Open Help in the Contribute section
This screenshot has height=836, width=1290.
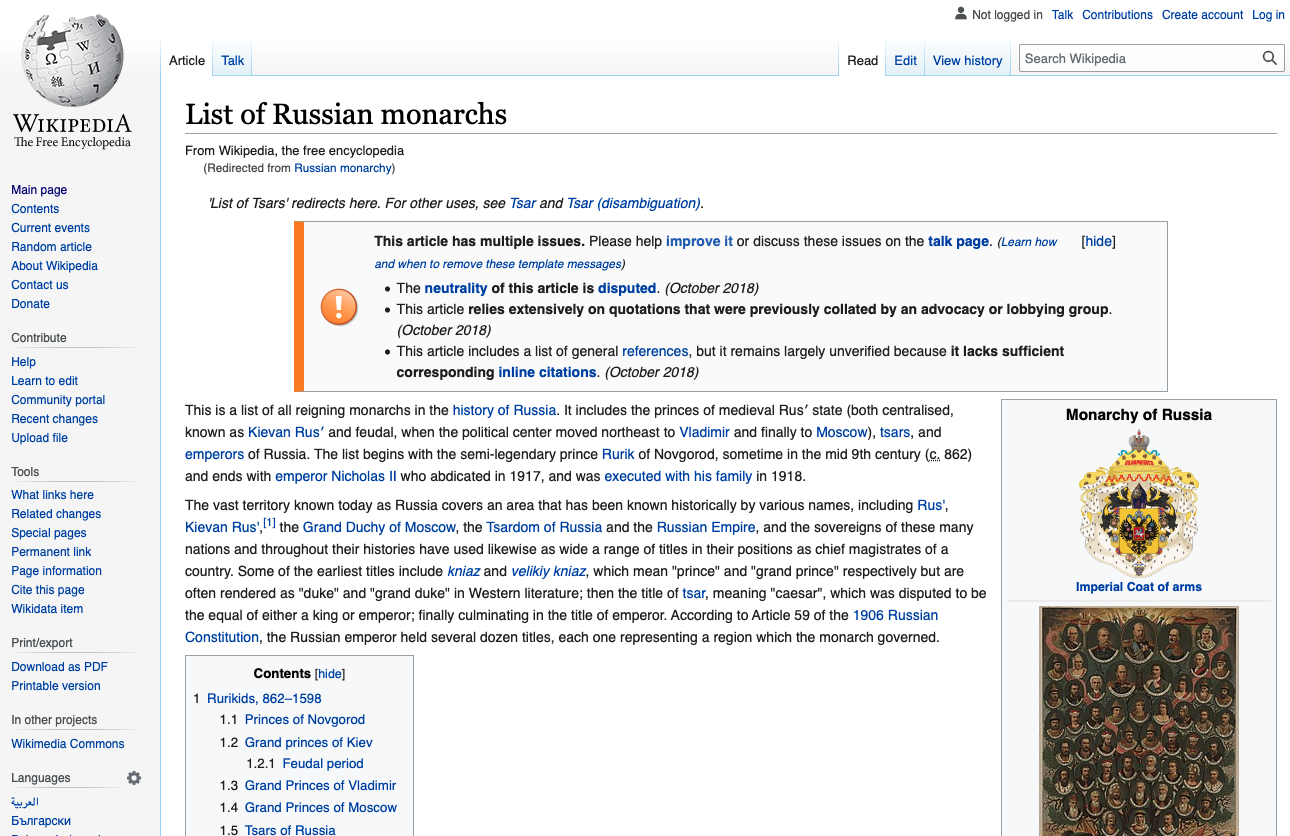pos(23,362)
